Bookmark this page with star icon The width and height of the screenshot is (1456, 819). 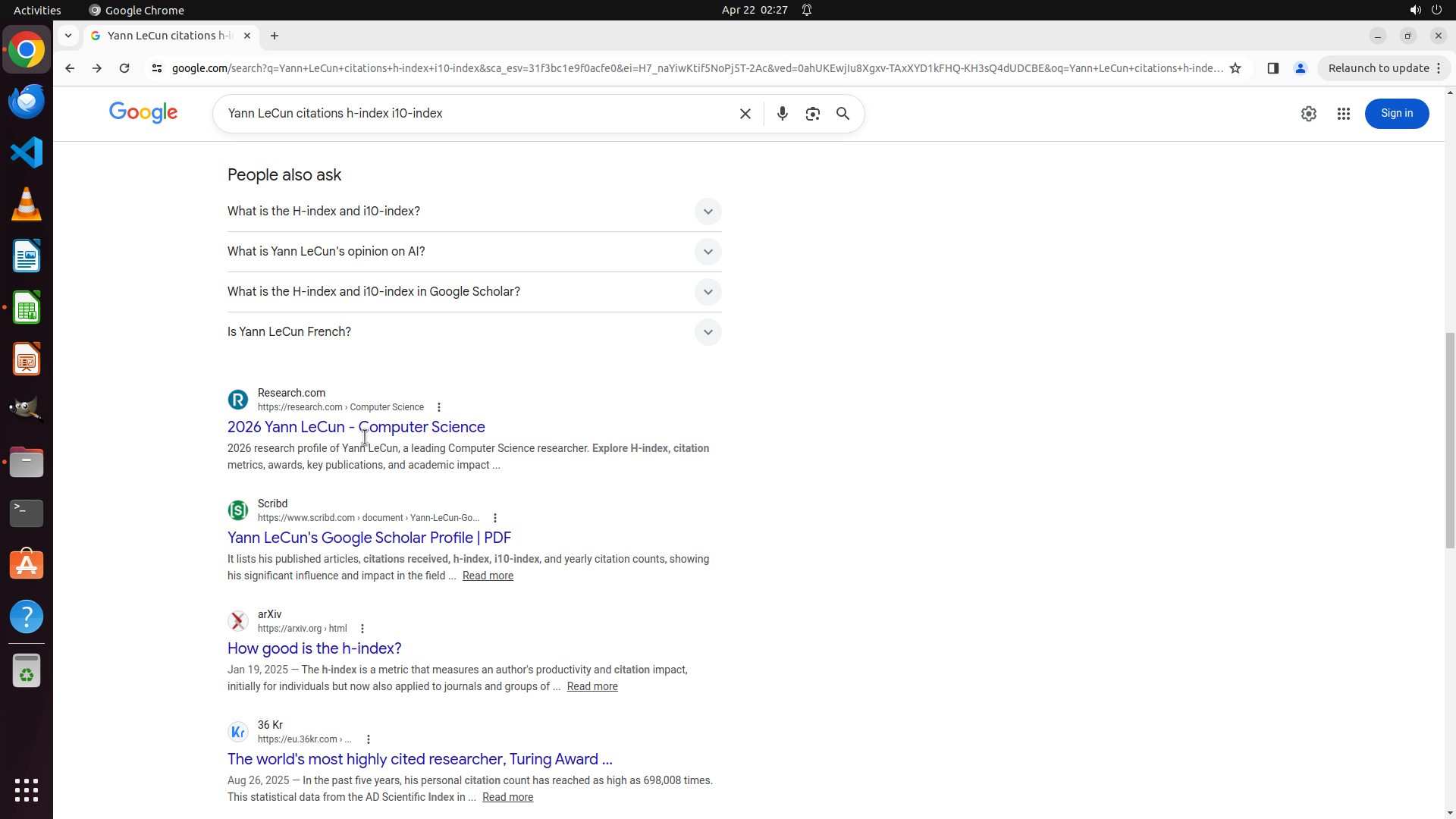click(1235, 68)
